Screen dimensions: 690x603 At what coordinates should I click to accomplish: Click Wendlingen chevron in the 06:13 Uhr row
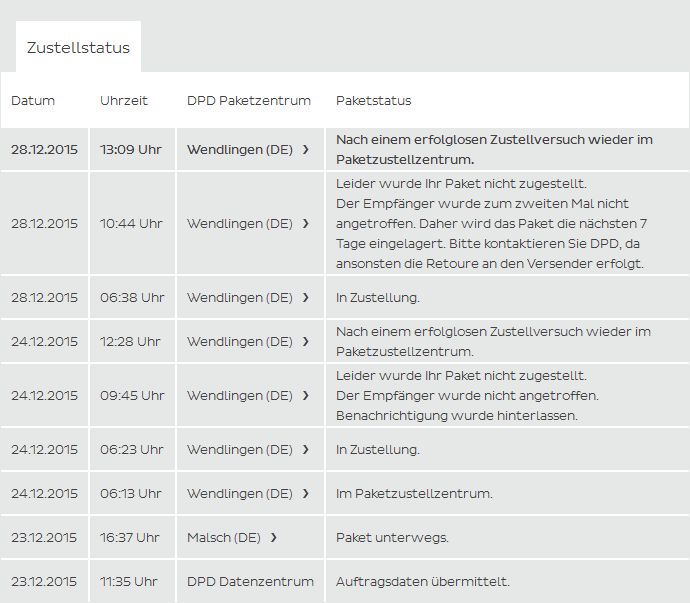point(306,494)
